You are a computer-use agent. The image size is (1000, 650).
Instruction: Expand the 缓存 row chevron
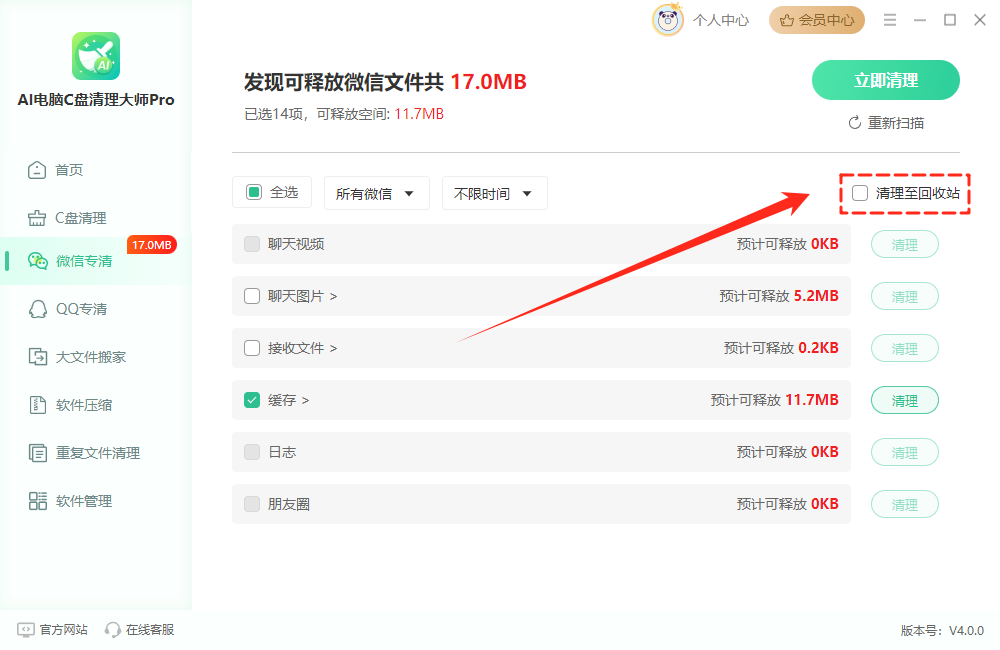(305, 401)
